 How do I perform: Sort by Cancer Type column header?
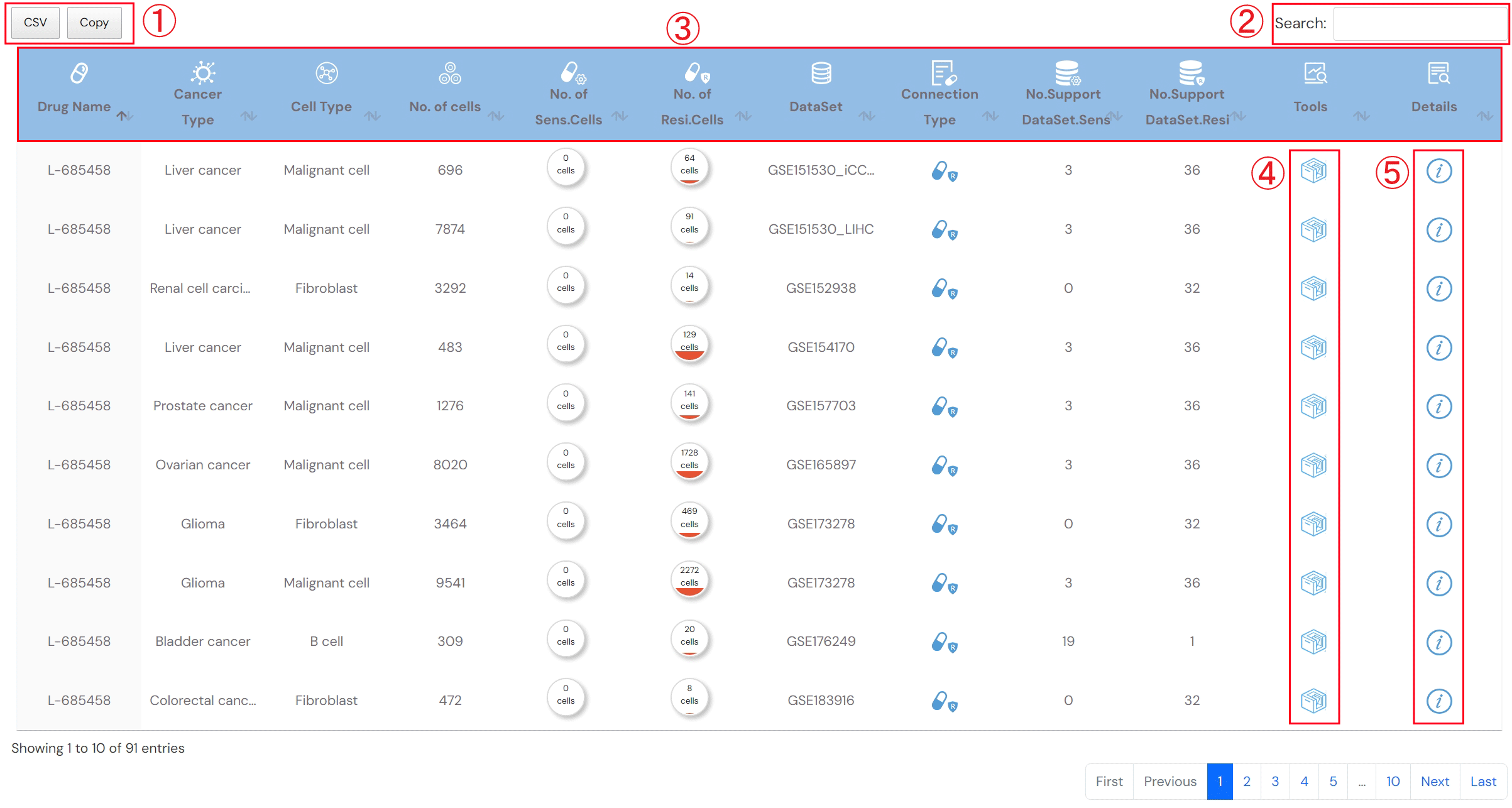(x=197, y=107)
